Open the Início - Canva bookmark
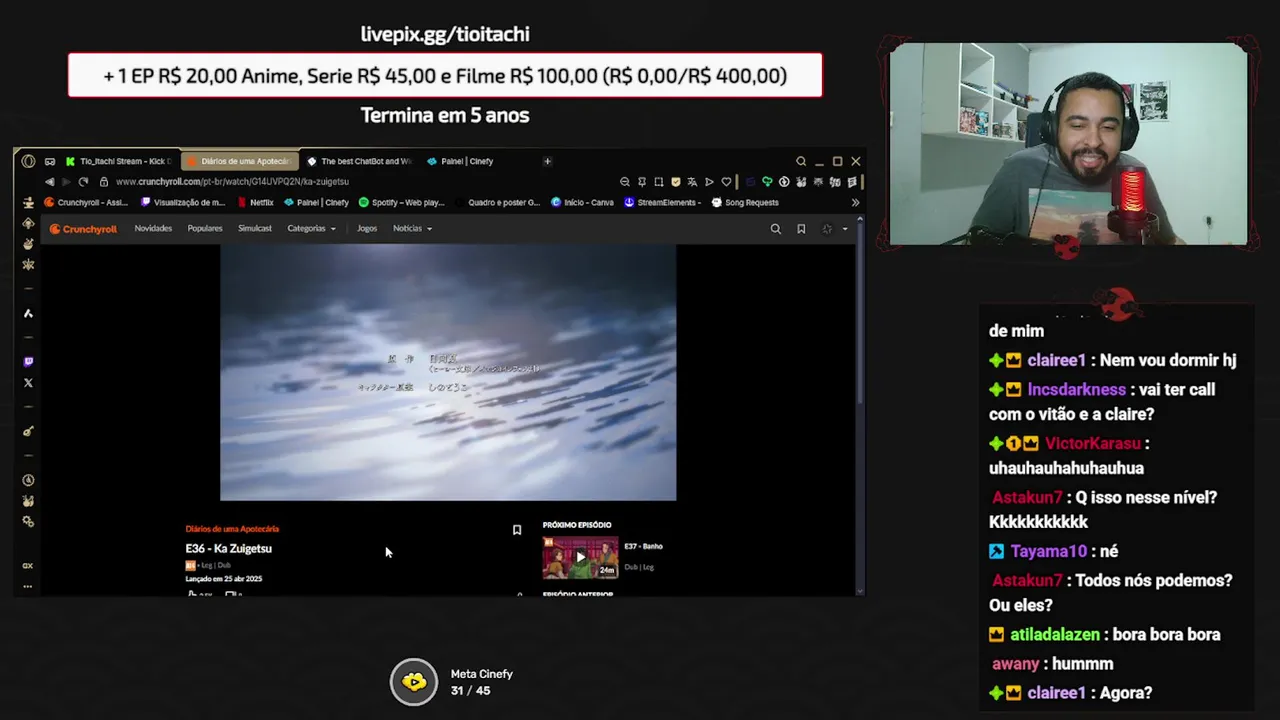 pos(583,202)
